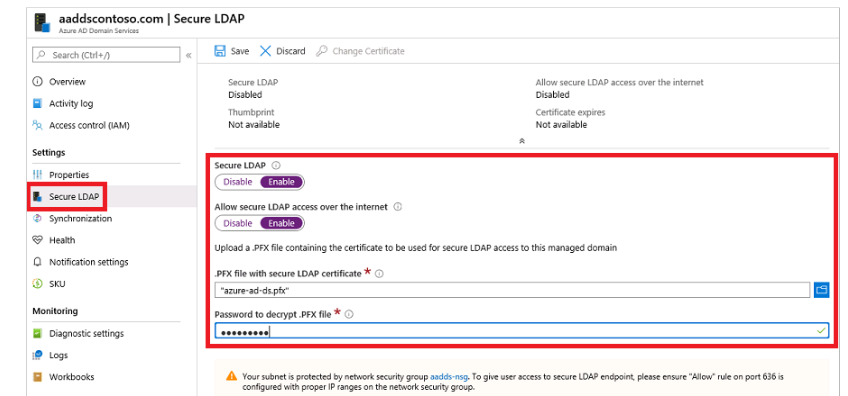
Task: Open Logs under Monitoring
Action: point(58,355)
